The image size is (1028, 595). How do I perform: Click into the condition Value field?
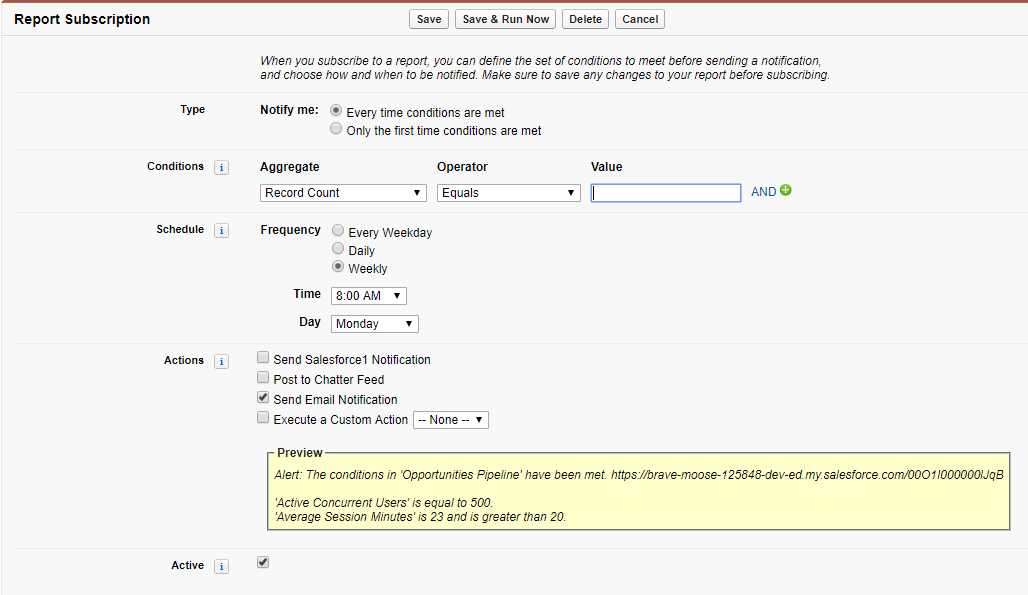click(x=666, y=193)
